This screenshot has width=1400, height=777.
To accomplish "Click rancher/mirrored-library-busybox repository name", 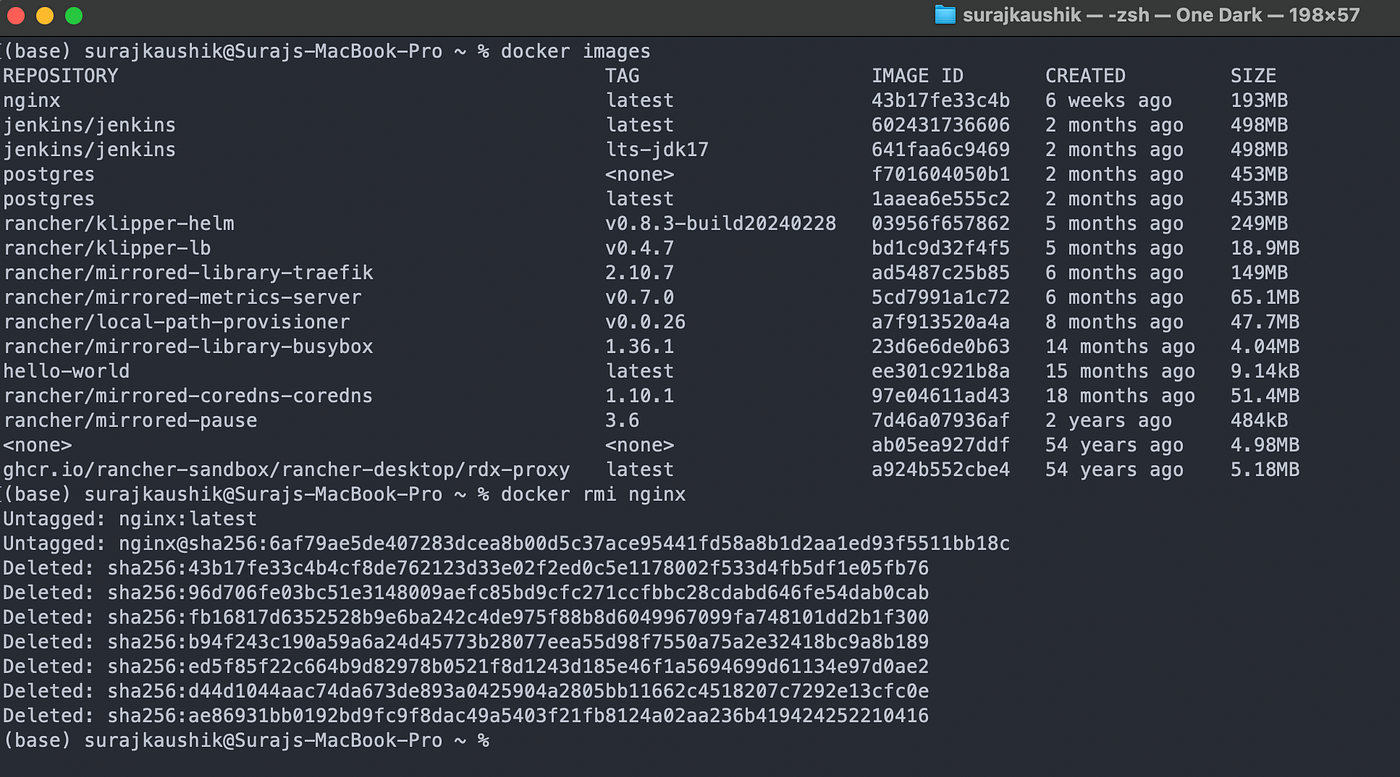I will (x=188, y=347).
